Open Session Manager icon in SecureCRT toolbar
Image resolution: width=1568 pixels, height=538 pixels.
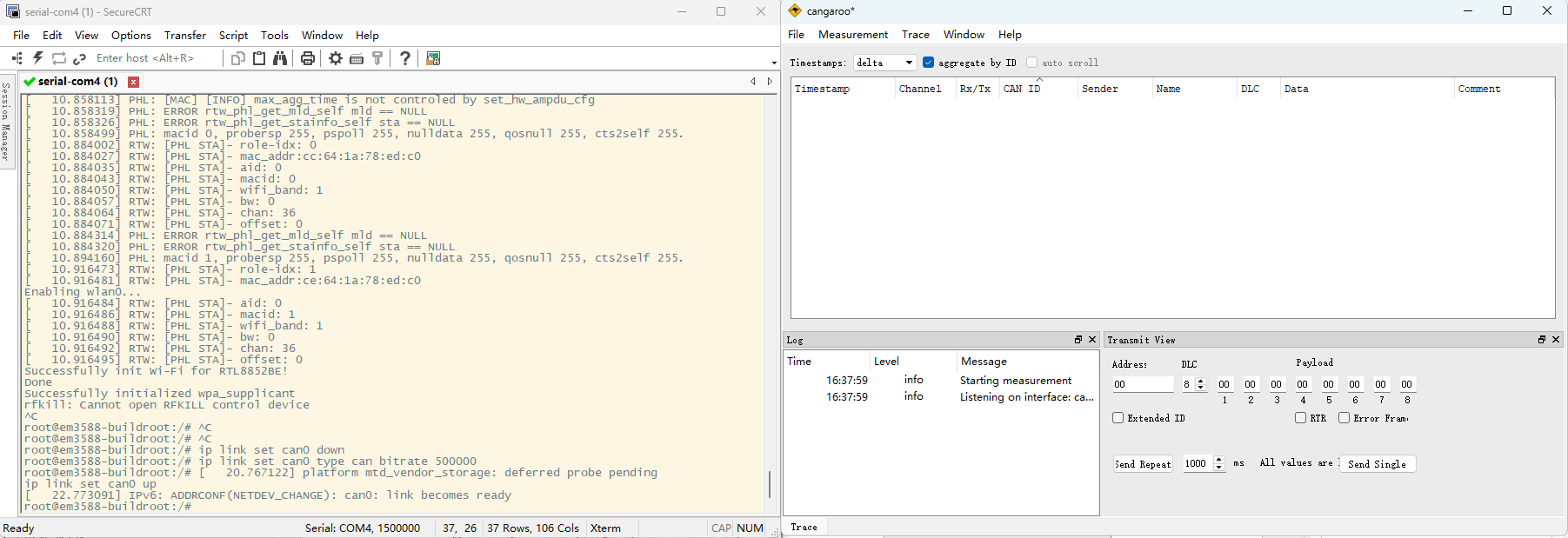click(17, 58)
